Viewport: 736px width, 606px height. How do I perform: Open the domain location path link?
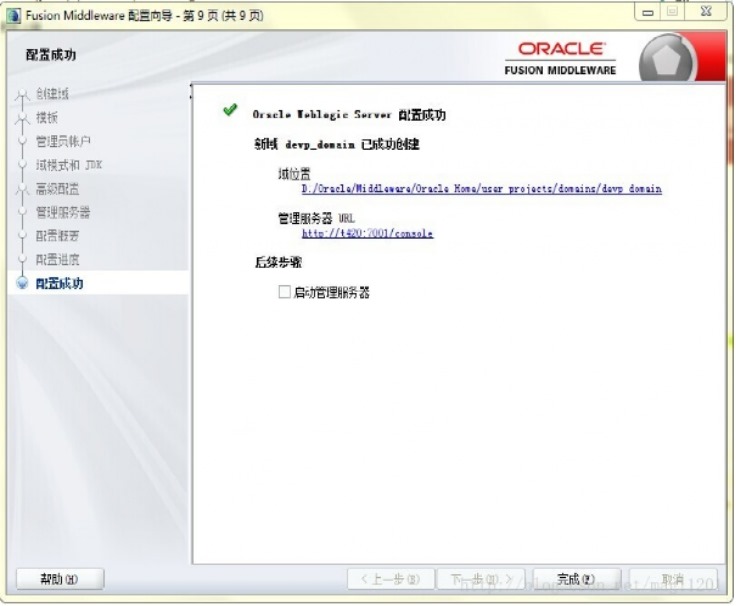tap(482, 189)
